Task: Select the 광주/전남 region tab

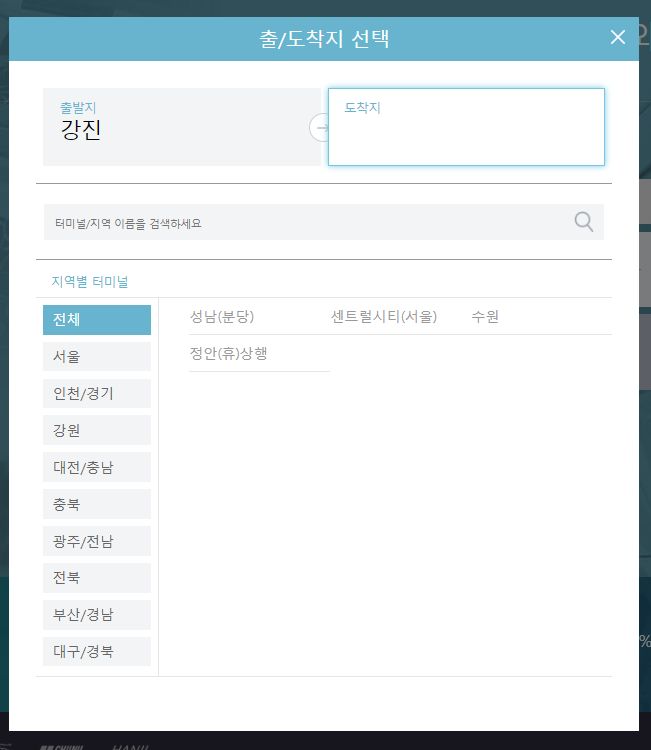Action: 97,541
